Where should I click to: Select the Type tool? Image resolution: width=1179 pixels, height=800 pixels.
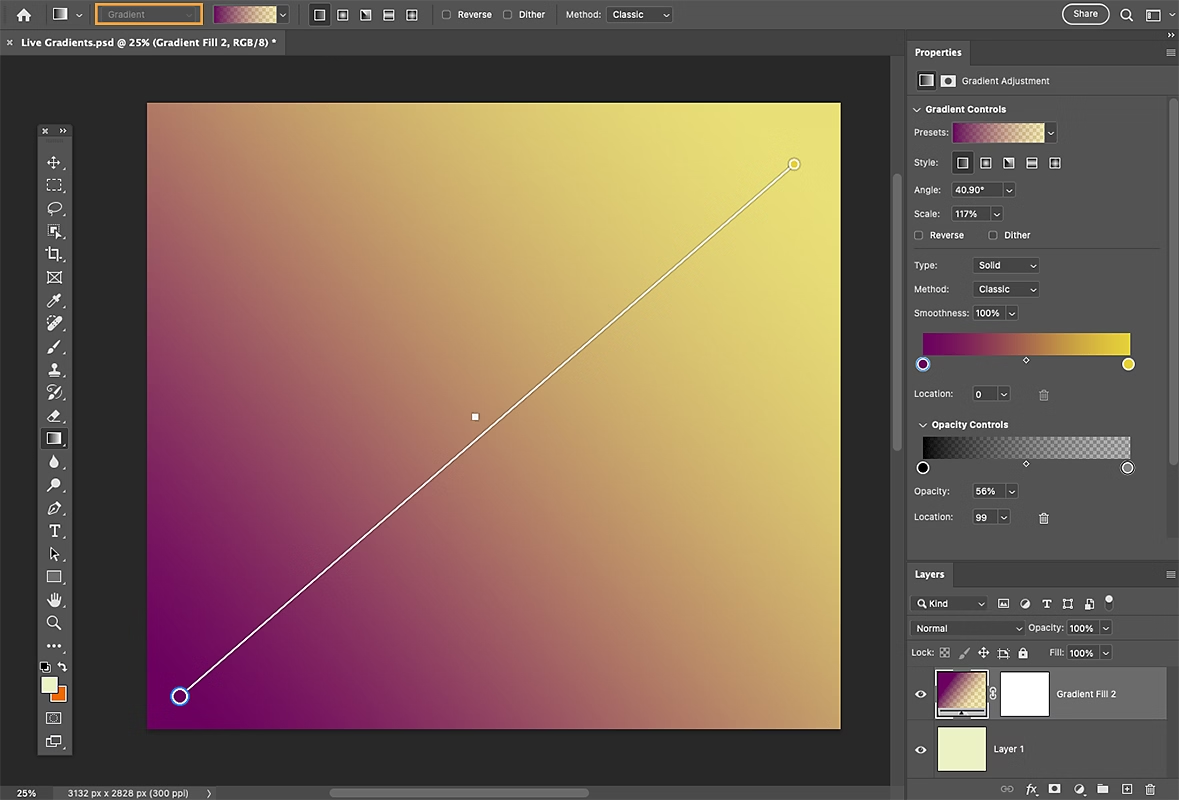[55, 531]
